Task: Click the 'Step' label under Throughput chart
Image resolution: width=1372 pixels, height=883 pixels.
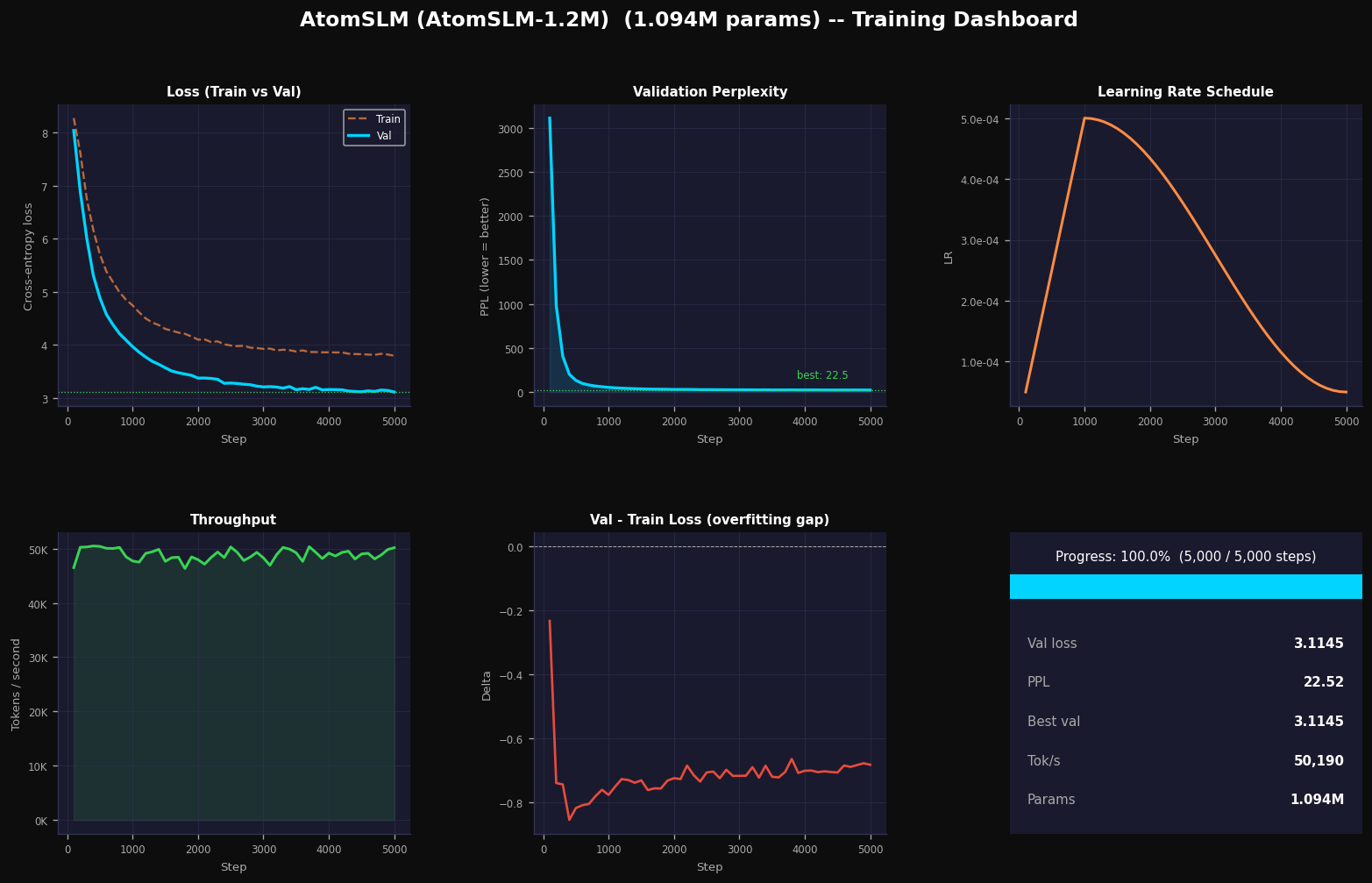Action: pyautogui.click(x=233, y=867)
